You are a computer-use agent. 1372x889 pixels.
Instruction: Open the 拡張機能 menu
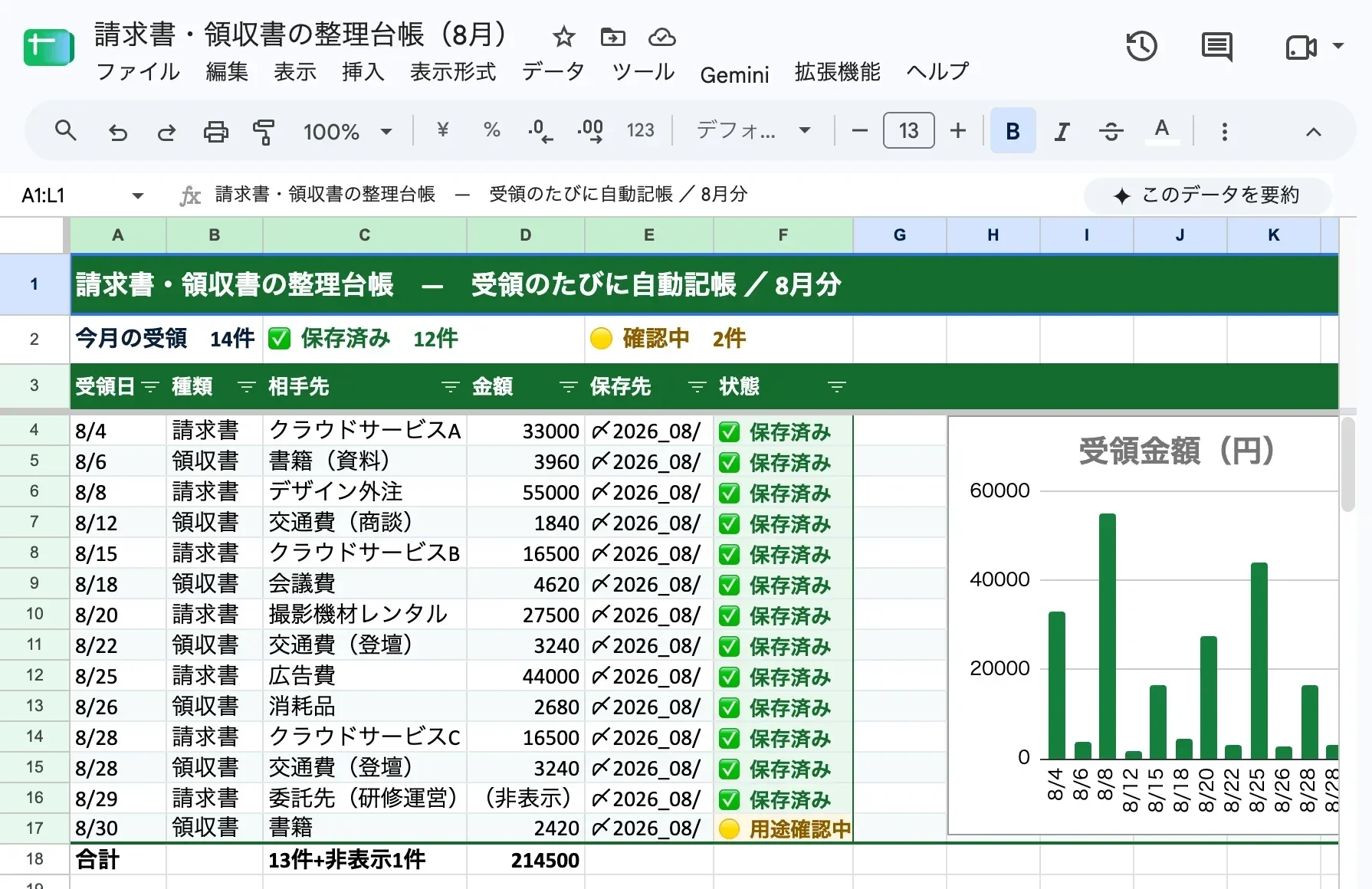pos(837,72)
